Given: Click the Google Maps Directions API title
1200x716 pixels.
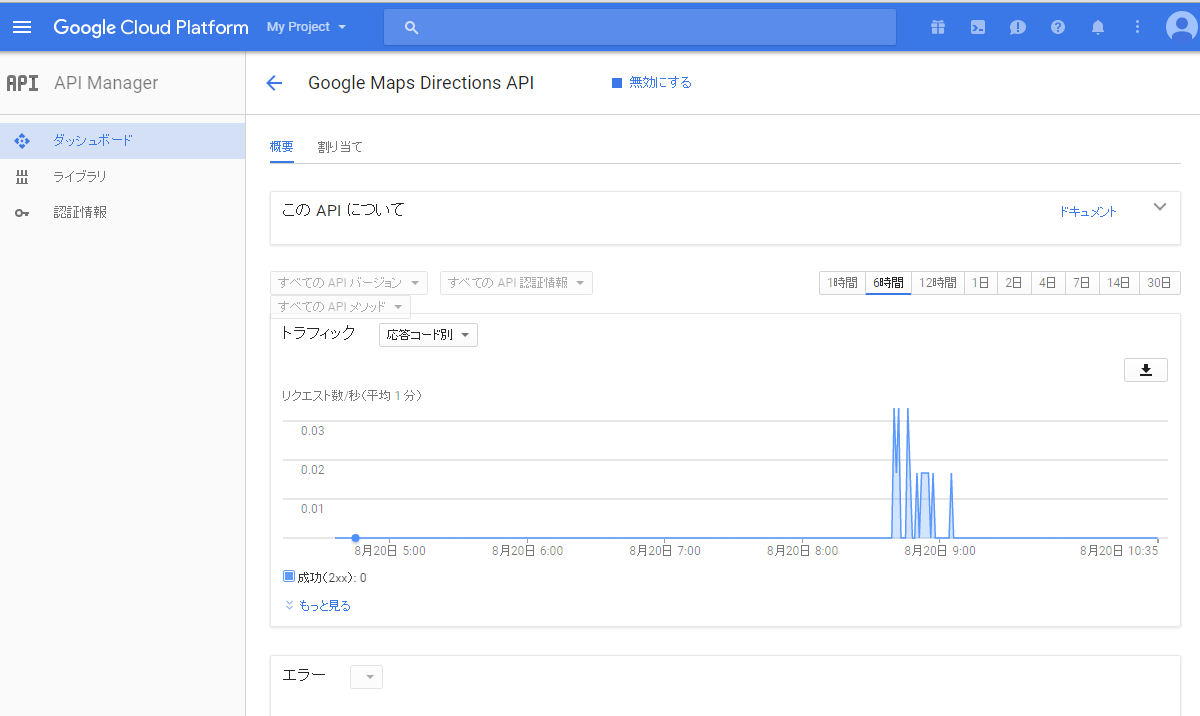Looking at the screenshot, I should click(x=421, y=83).
